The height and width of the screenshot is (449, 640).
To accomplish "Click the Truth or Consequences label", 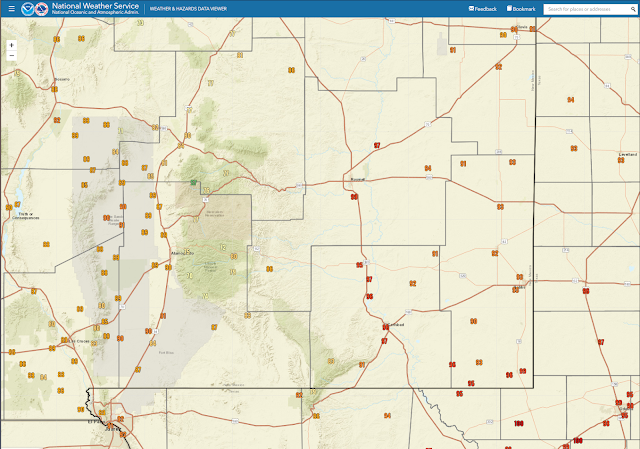I will pos(25,216).
